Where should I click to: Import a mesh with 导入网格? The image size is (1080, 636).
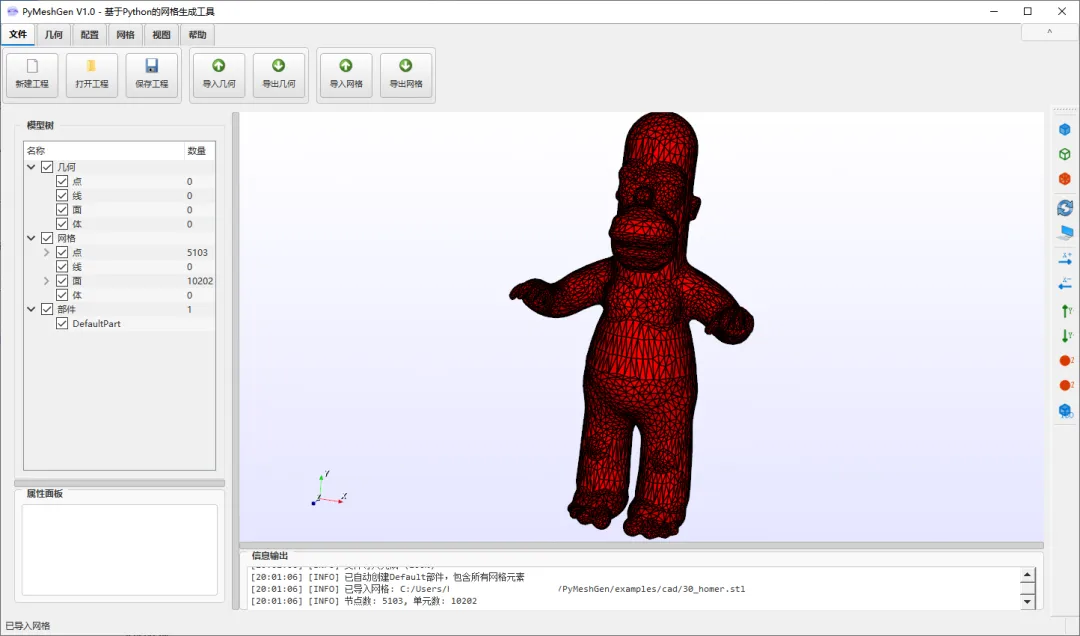[346, 74]
